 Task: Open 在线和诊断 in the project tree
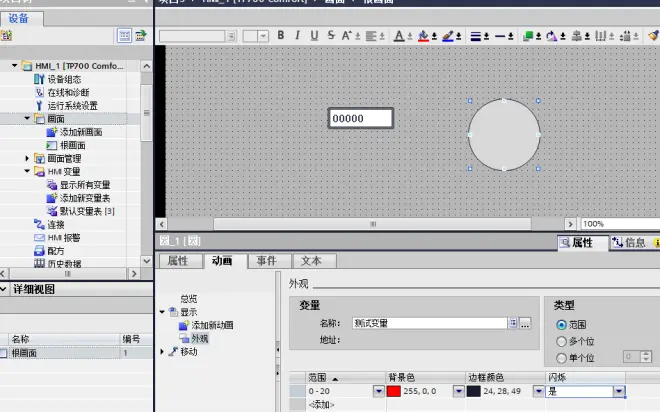68,92
